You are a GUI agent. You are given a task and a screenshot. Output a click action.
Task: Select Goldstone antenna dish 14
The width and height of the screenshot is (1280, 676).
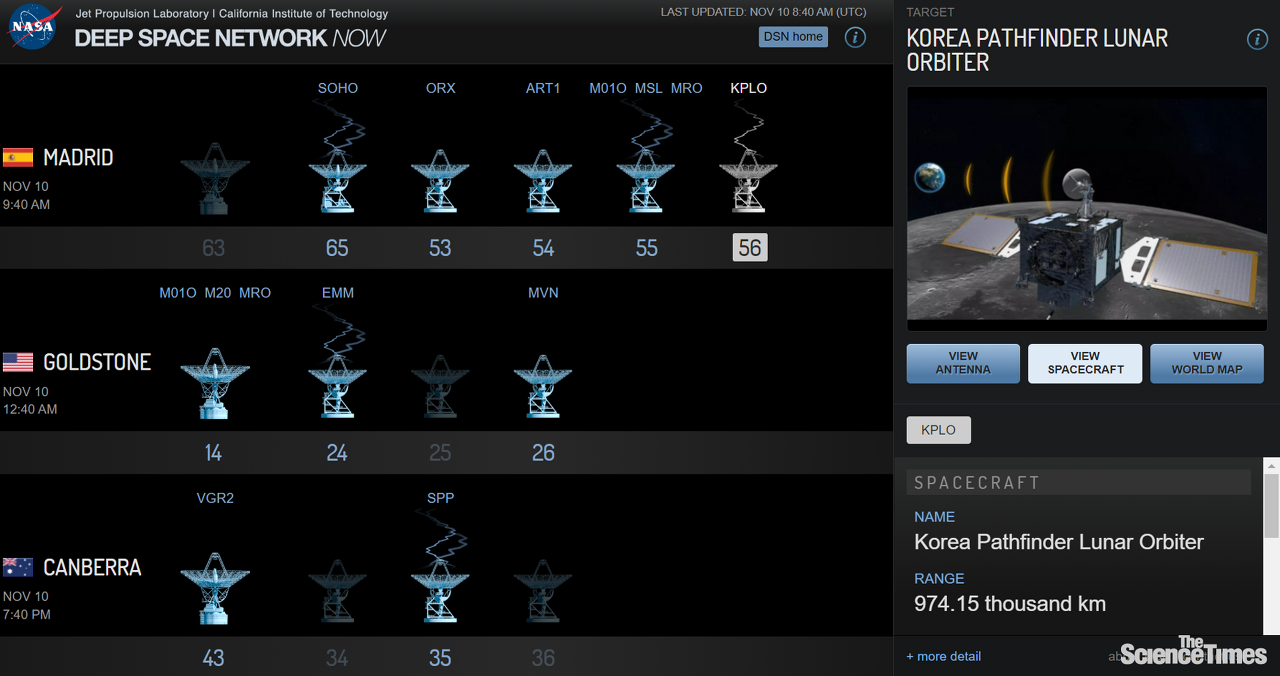click(213, 383)
